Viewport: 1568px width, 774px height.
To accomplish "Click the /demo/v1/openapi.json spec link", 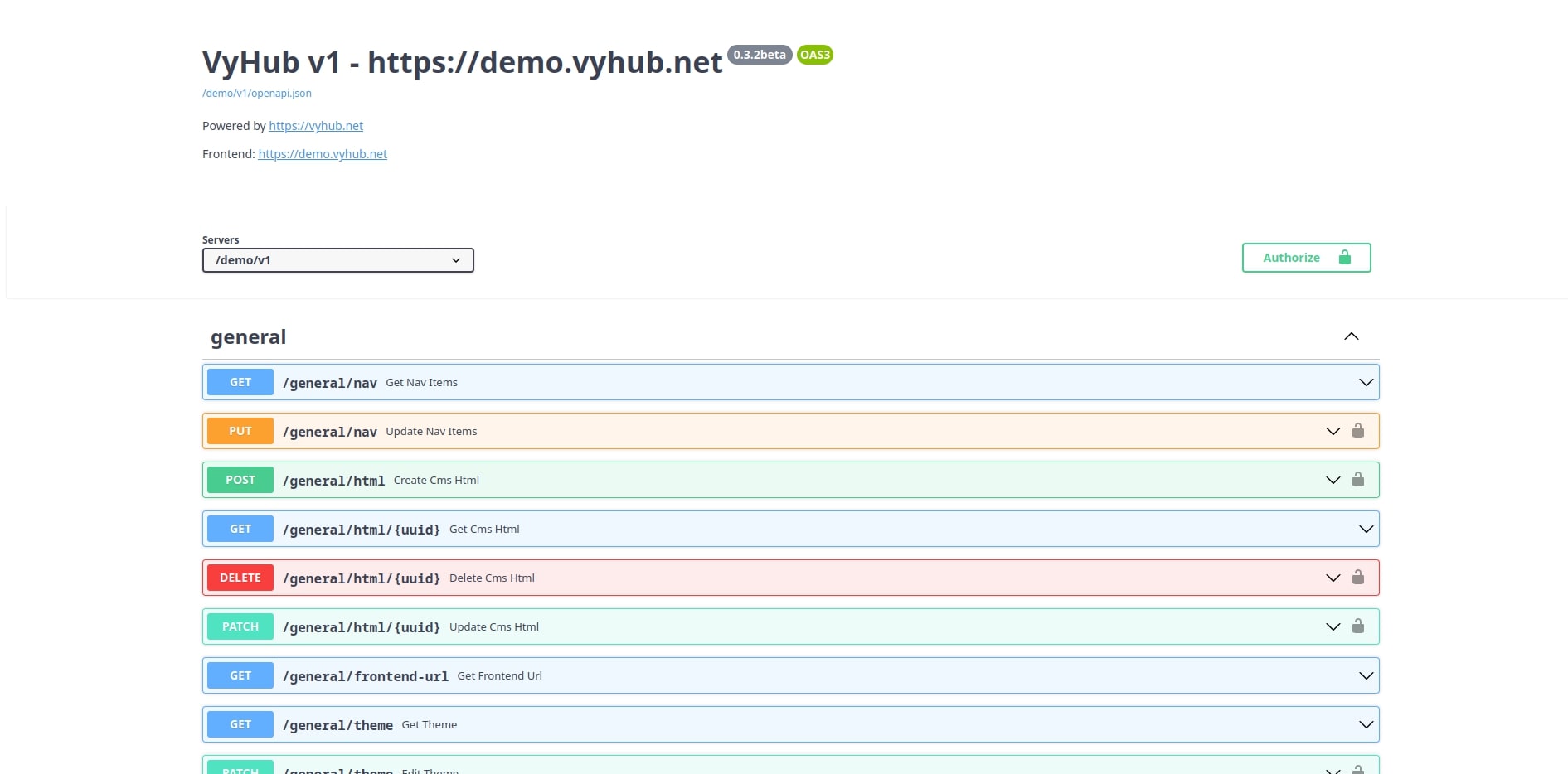I will click(x=257, y=94).
